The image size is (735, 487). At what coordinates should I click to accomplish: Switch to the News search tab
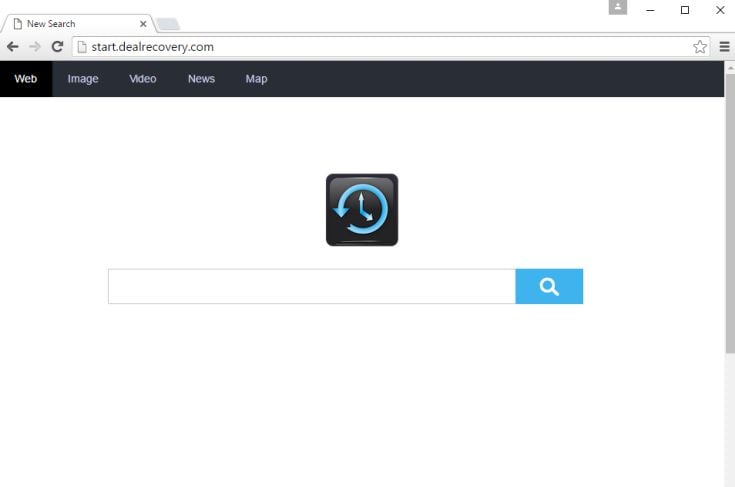point(201,79)
